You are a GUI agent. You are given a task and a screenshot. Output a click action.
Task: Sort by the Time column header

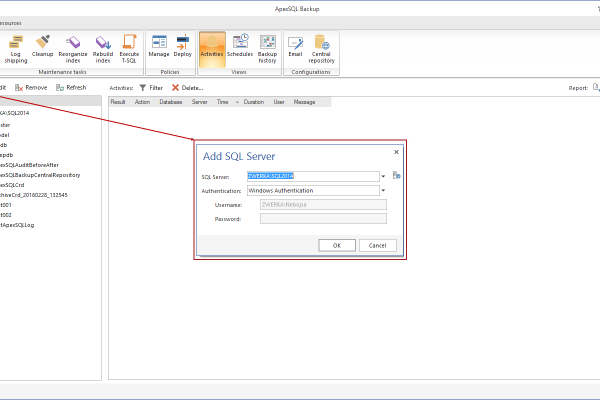(222, 102)
